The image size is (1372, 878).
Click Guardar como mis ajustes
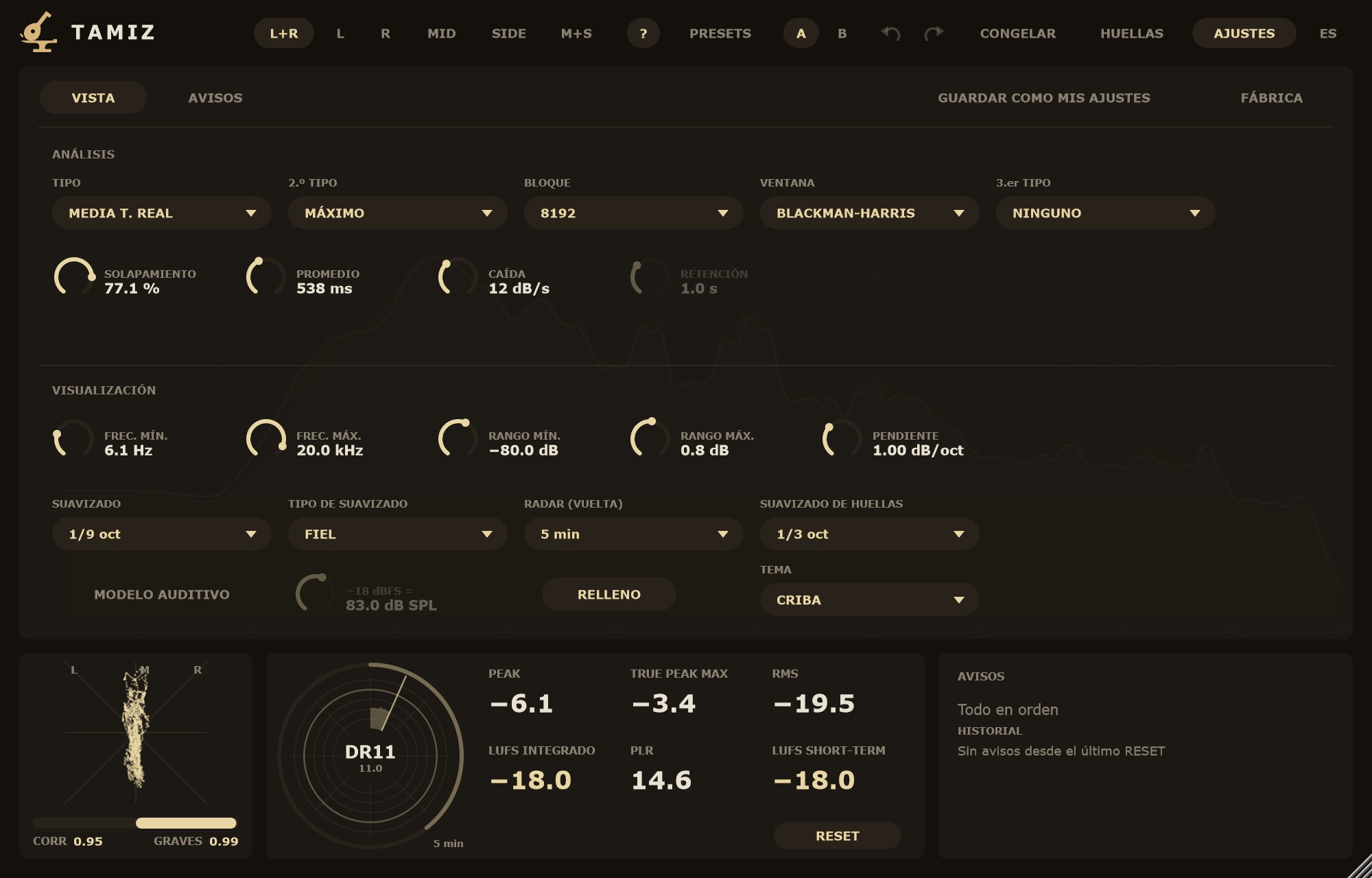(x=1044, y=97)
